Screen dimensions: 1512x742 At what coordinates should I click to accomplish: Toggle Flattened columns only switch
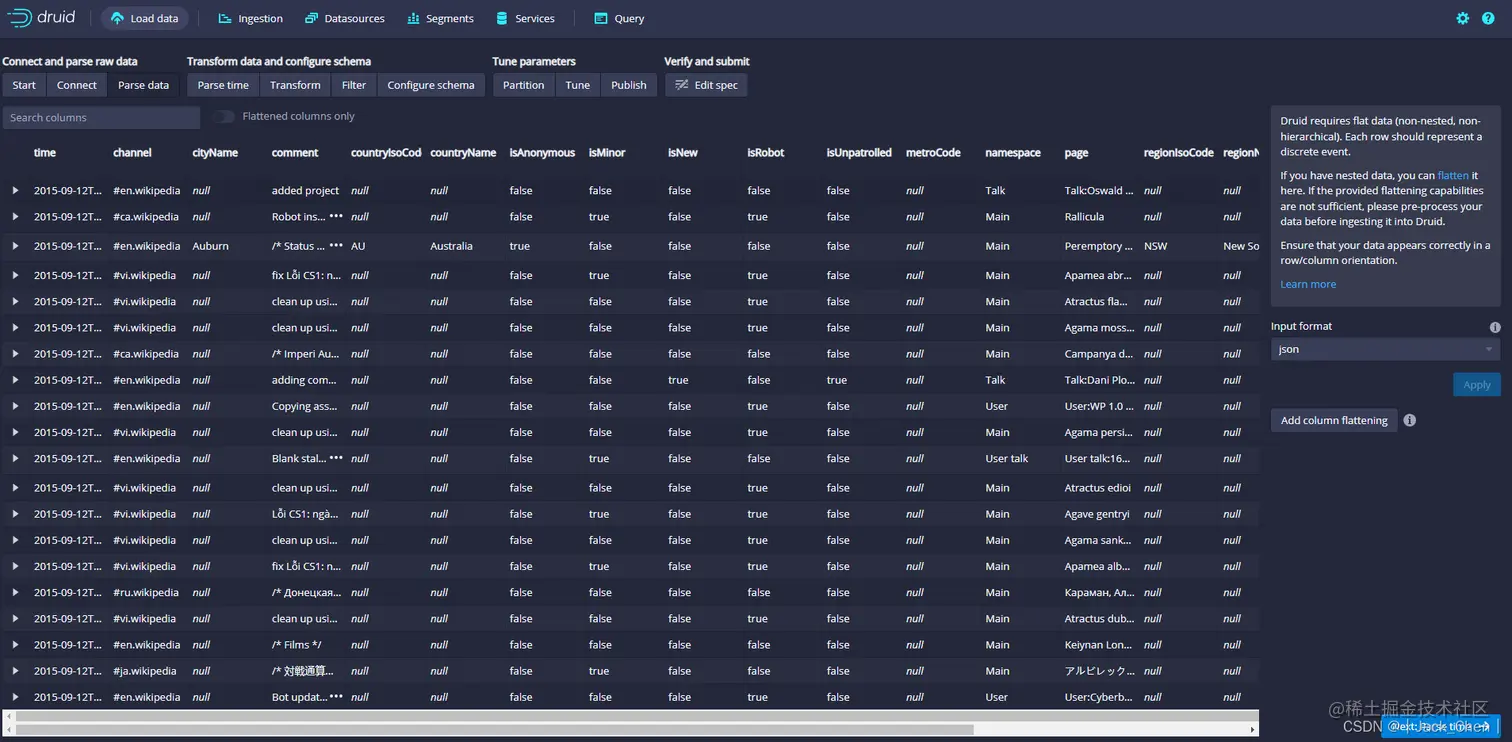pos(223,117)
